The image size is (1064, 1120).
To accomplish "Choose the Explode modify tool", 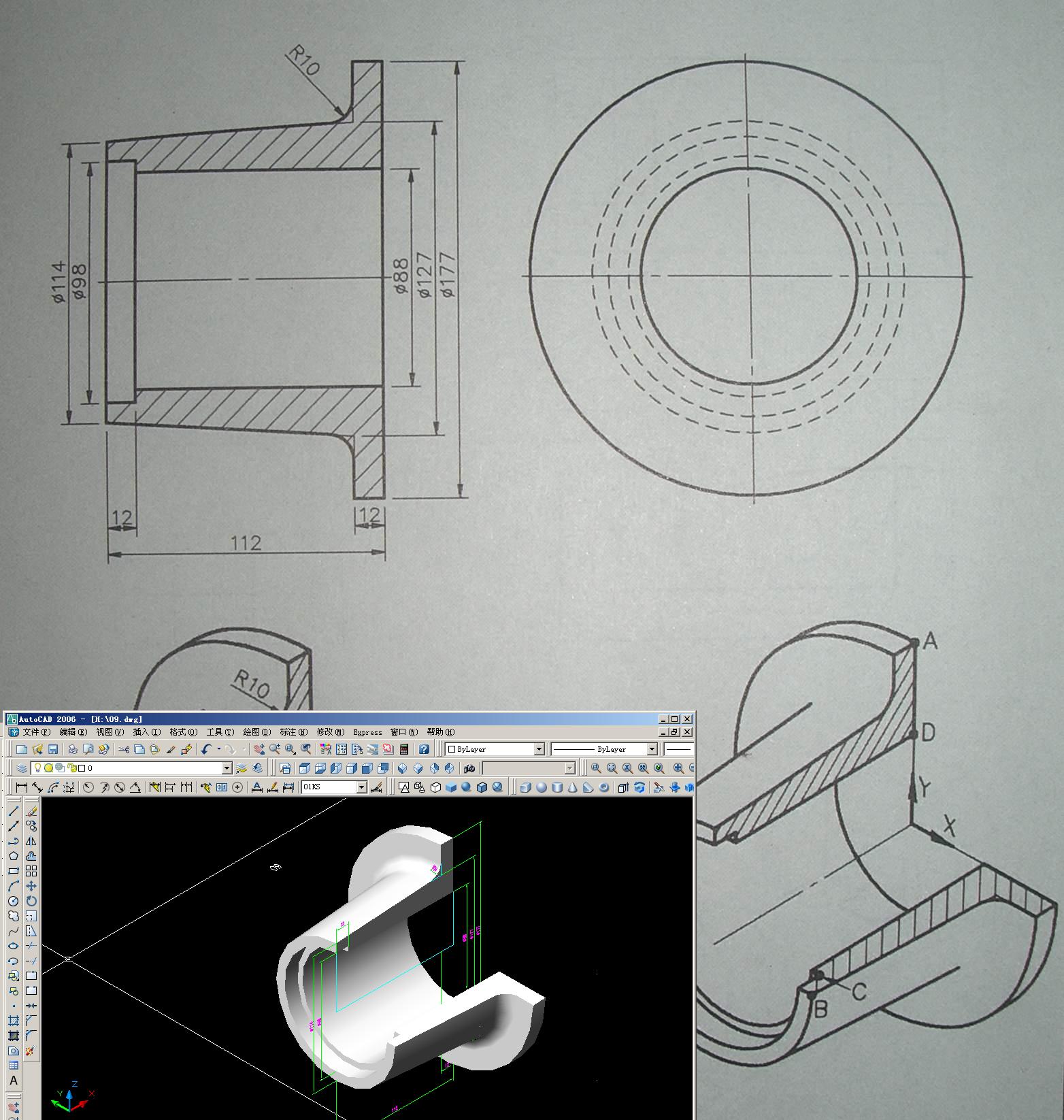I will pyautogui.click(x=31, y=1051).
